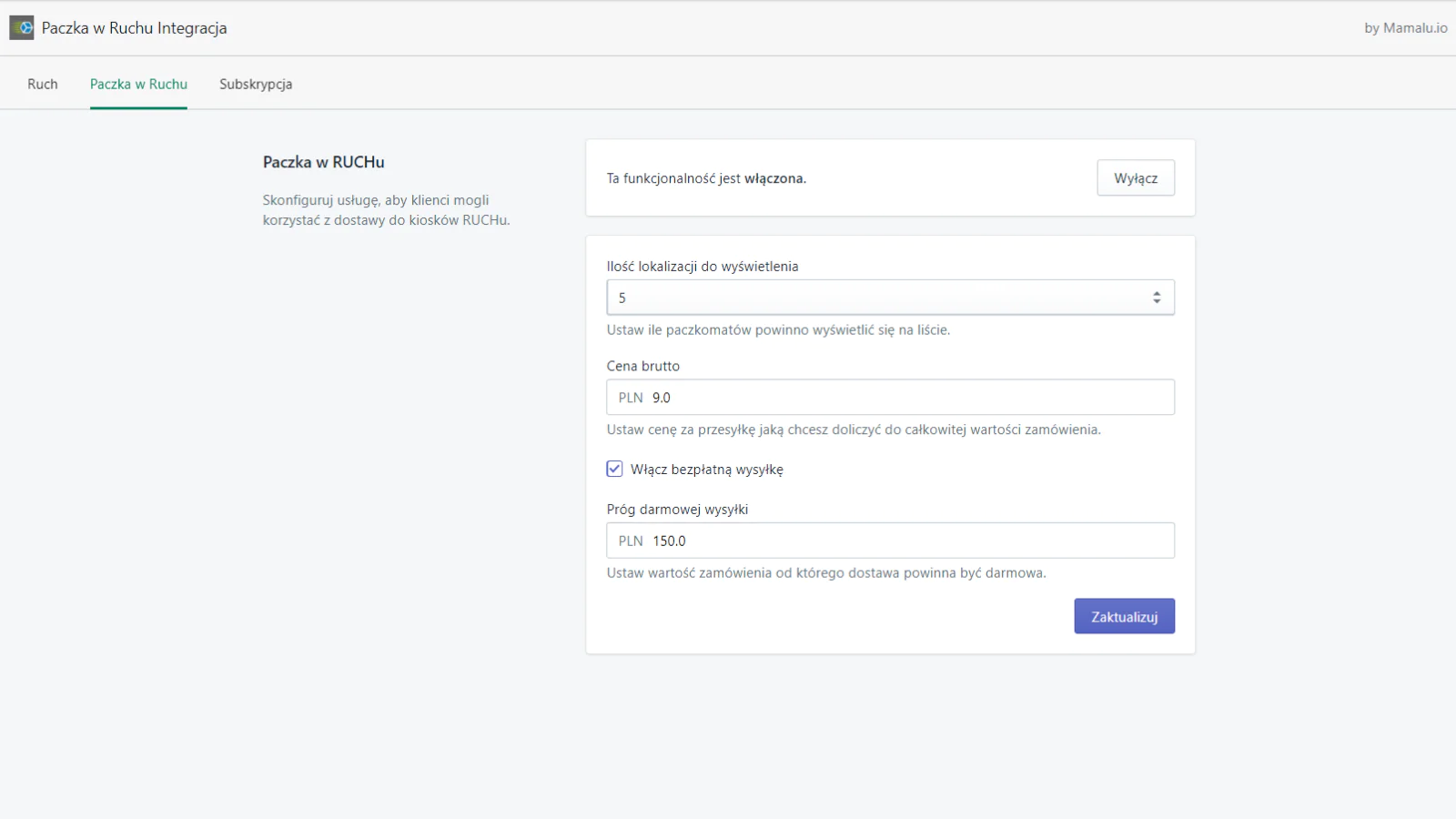Click the 'Próg darmowej wysyłki' field label
The height and width of the screenshot is (819, 1456).
point(677,510)
